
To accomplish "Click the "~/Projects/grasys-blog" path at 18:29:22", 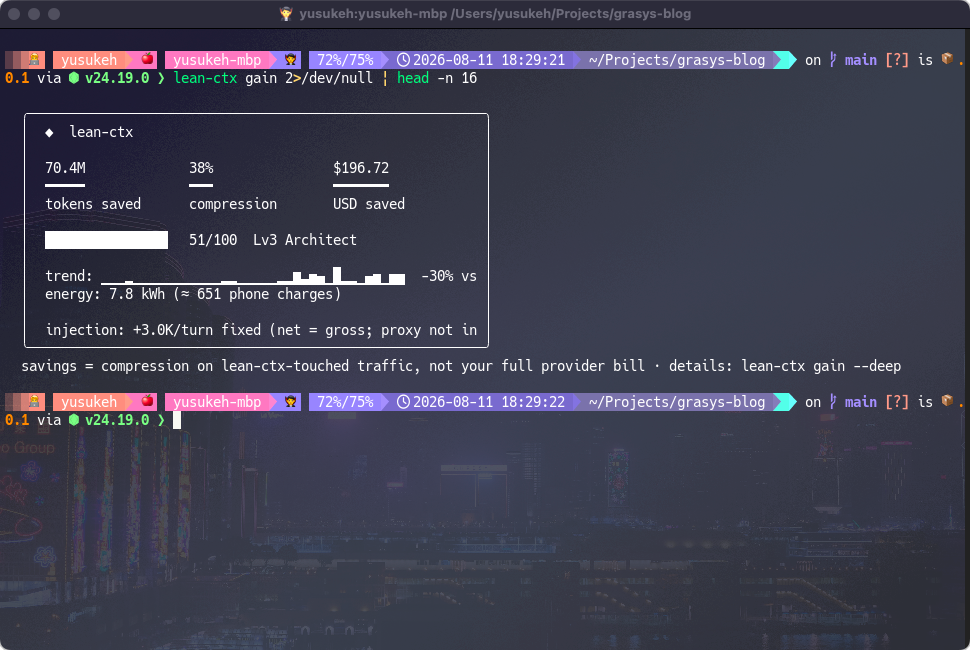I will point(677,402).
